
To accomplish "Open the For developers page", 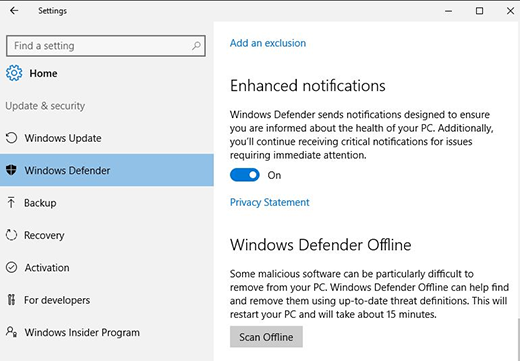I will click(x=107, y=300).
